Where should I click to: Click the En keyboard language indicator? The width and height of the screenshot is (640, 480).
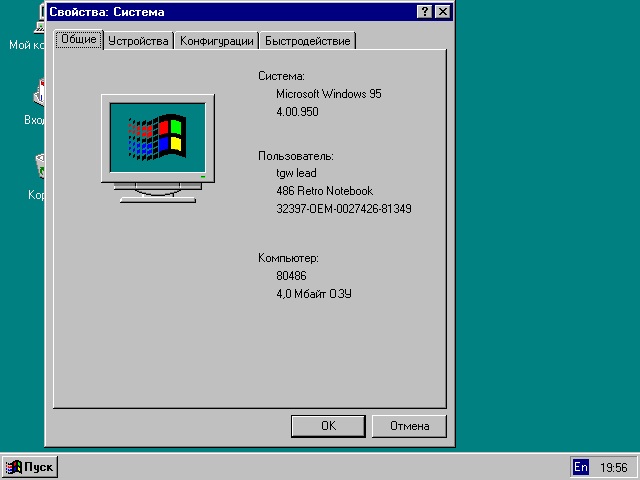click(x=581, y=467)
